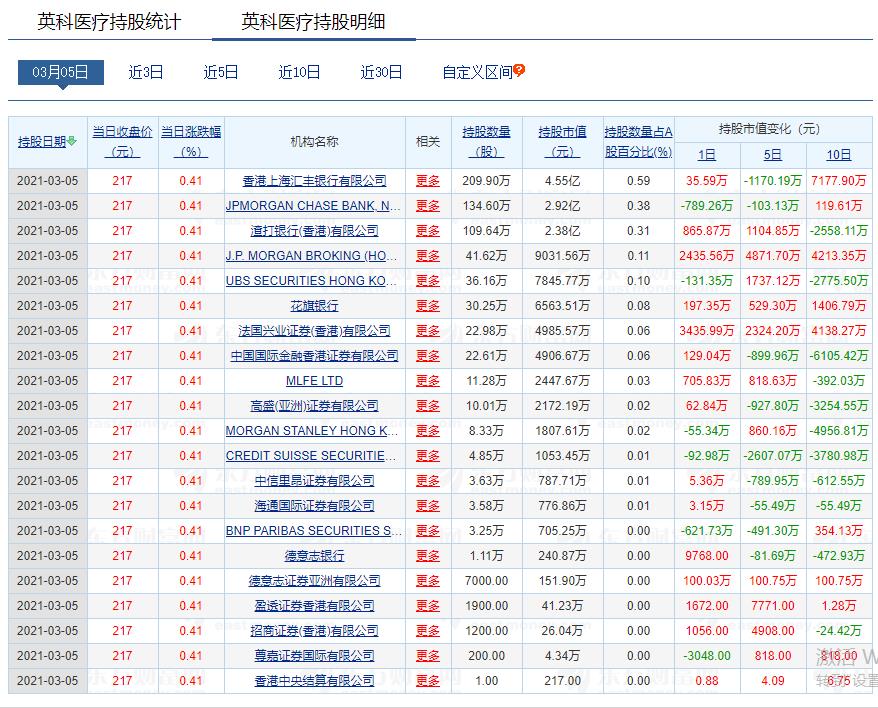This screenshot has width=878, height=708.
Task: Click the 7177.90万 ten-day change value
Action: pos(839,181)
